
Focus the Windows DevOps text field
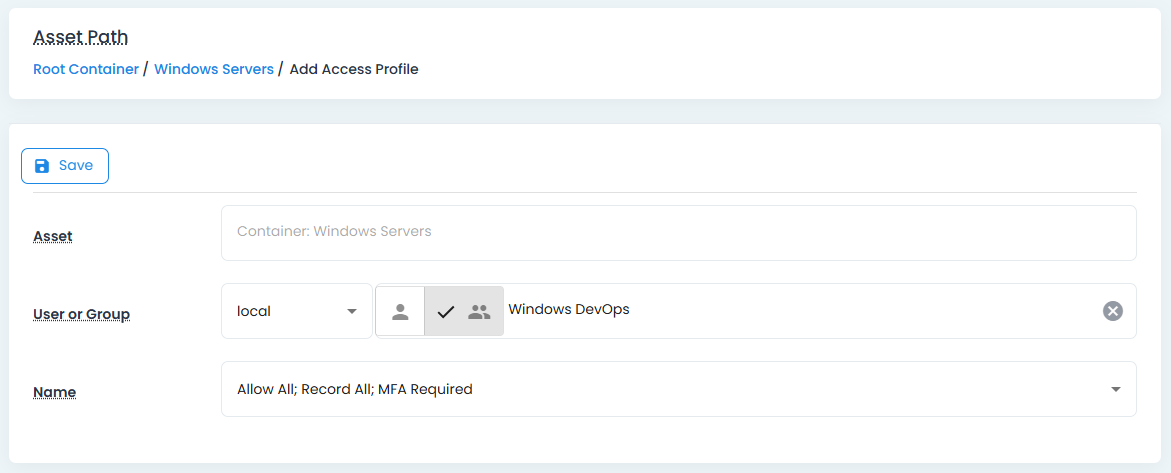pos(800,310)
